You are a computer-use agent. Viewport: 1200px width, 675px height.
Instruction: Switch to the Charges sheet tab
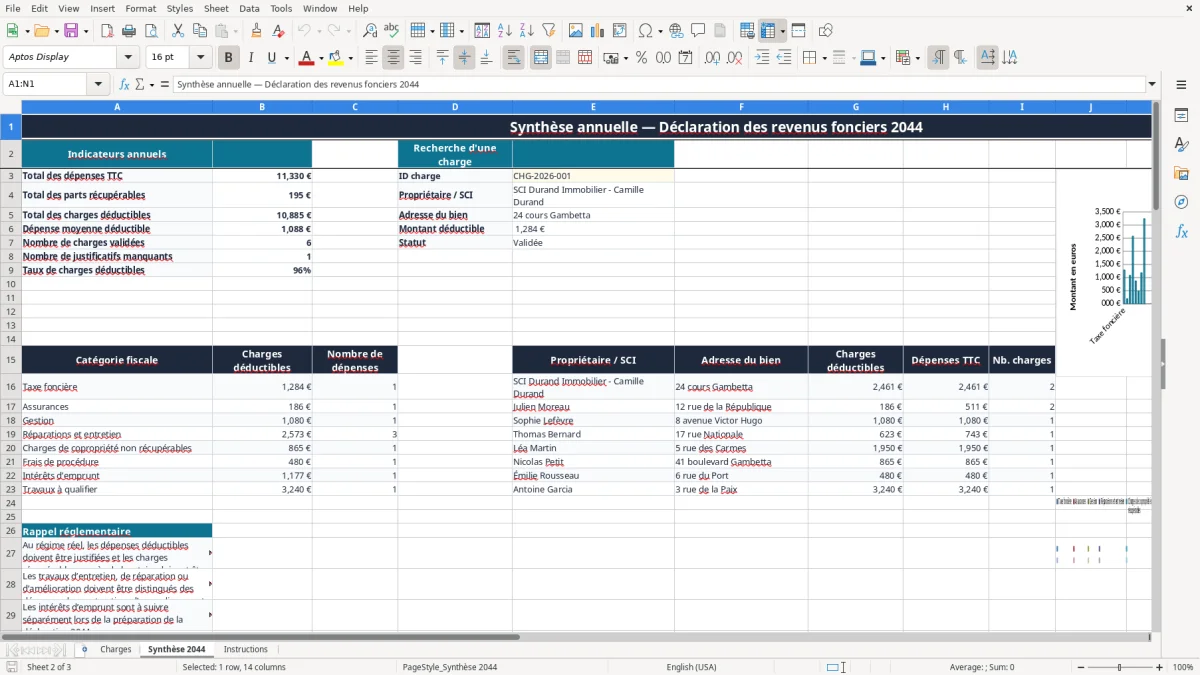[x=115, y=650]
